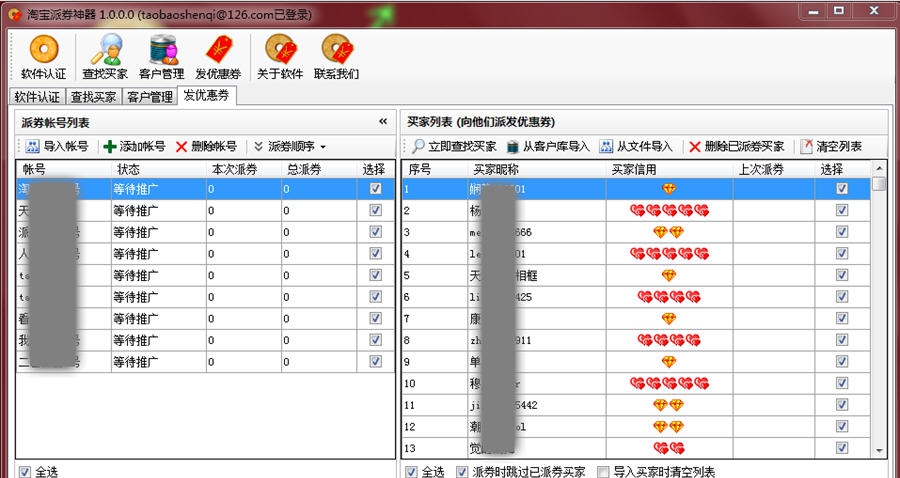Uncheck the last account row checkbox
The height and width of the screenshot is (478, 900).
click(x=375, y=362)
